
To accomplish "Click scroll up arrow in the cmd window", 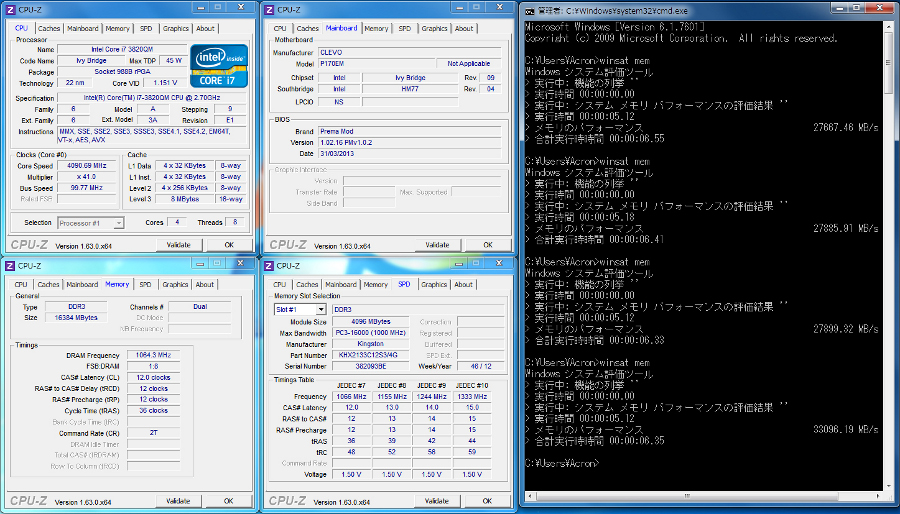I will point(890,26).
